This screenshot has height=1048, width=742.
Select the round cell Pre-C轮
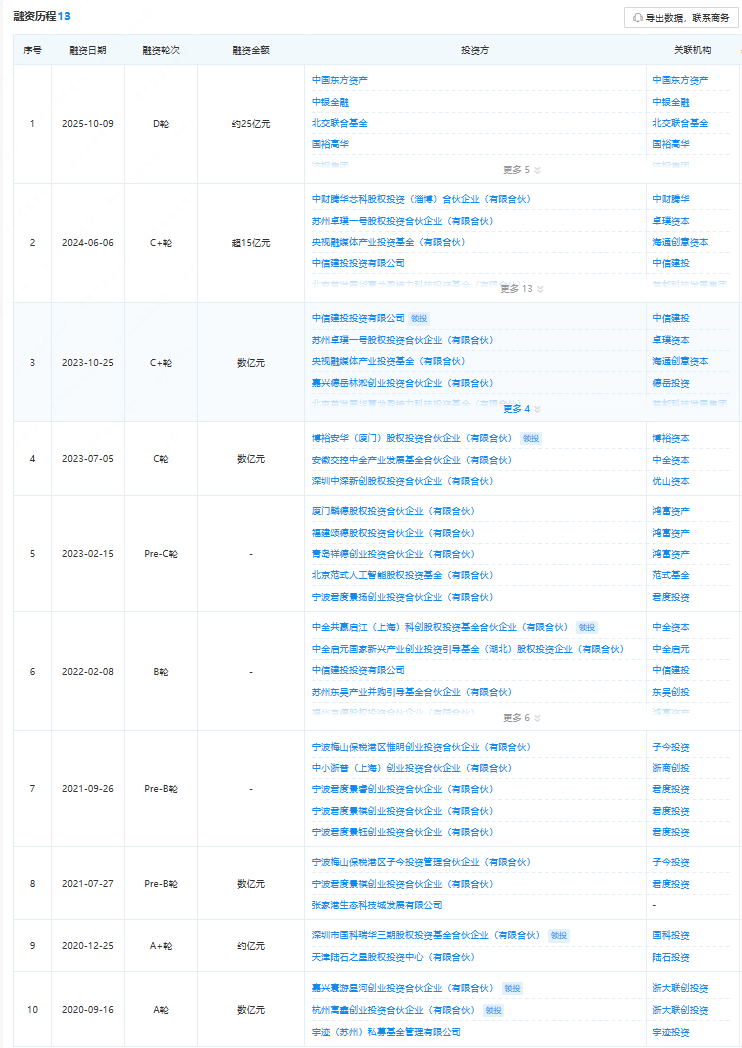coord(160,554)
